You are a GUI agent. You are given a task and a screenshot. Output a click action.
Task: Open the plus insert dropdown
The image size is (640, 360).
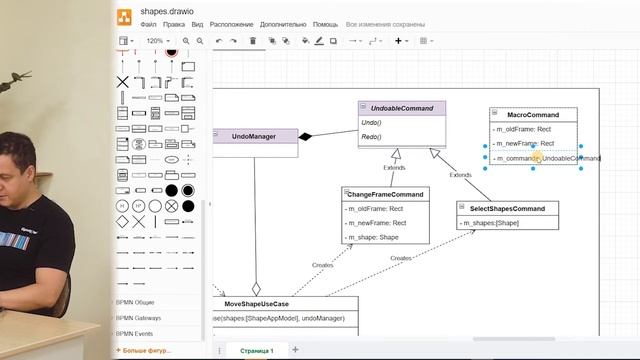click(x=401, y=41)
